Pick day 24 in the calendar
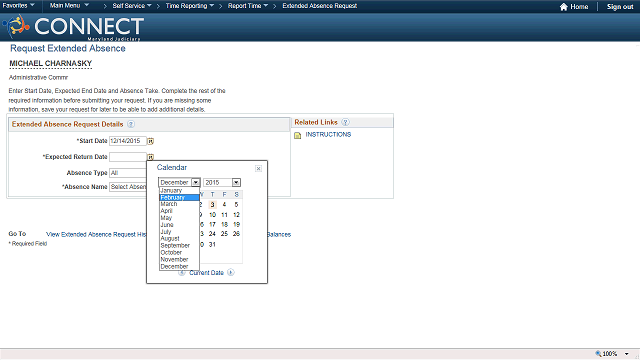The width and height of the screenshot is (640, 360). 212,234
